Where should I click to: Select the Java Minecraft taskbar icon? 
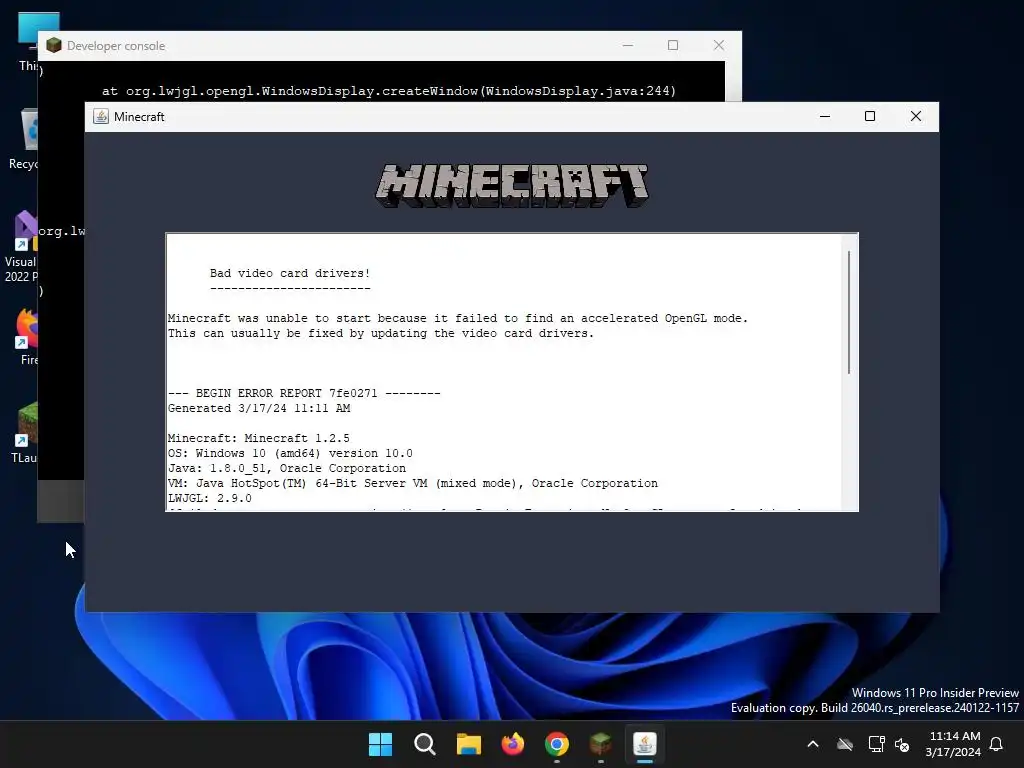pos(645,744)
